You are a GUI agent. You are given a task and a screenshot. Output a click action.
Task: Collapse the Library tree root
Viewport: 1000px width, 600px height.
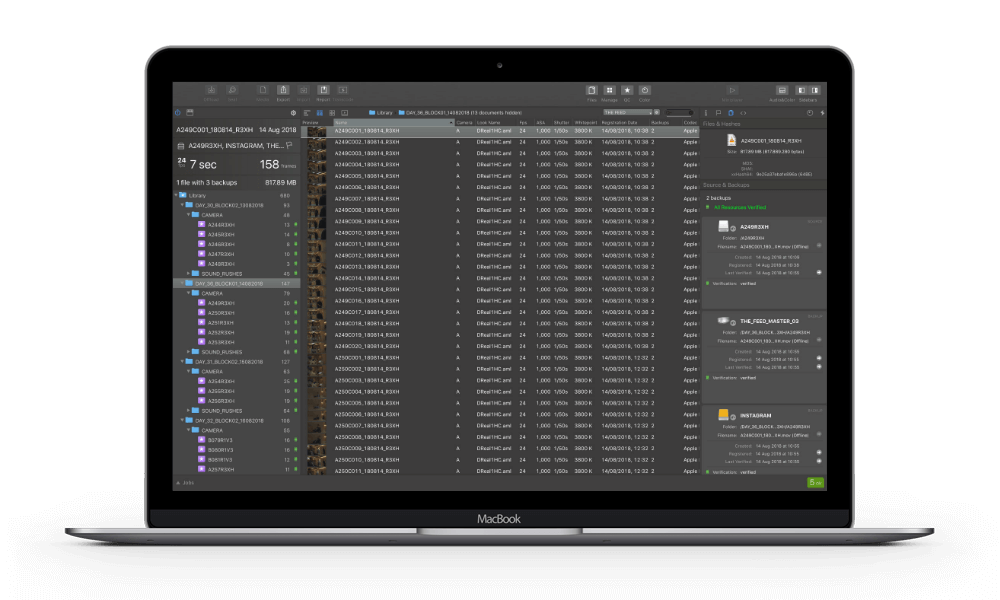click(x=177, y=195)
